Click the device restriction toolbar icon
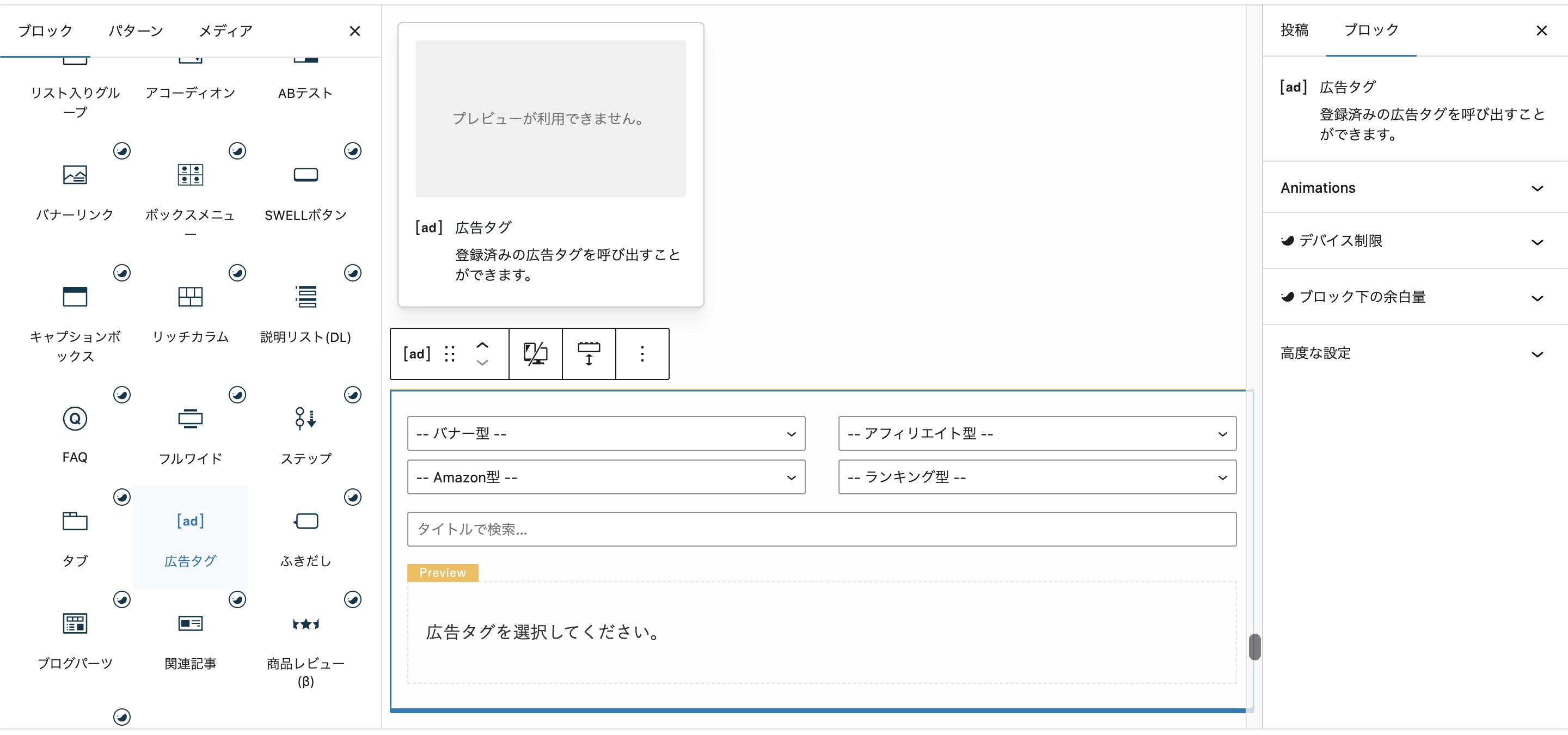The height and width of the screenshot is (735, 1568). [535, 353]
